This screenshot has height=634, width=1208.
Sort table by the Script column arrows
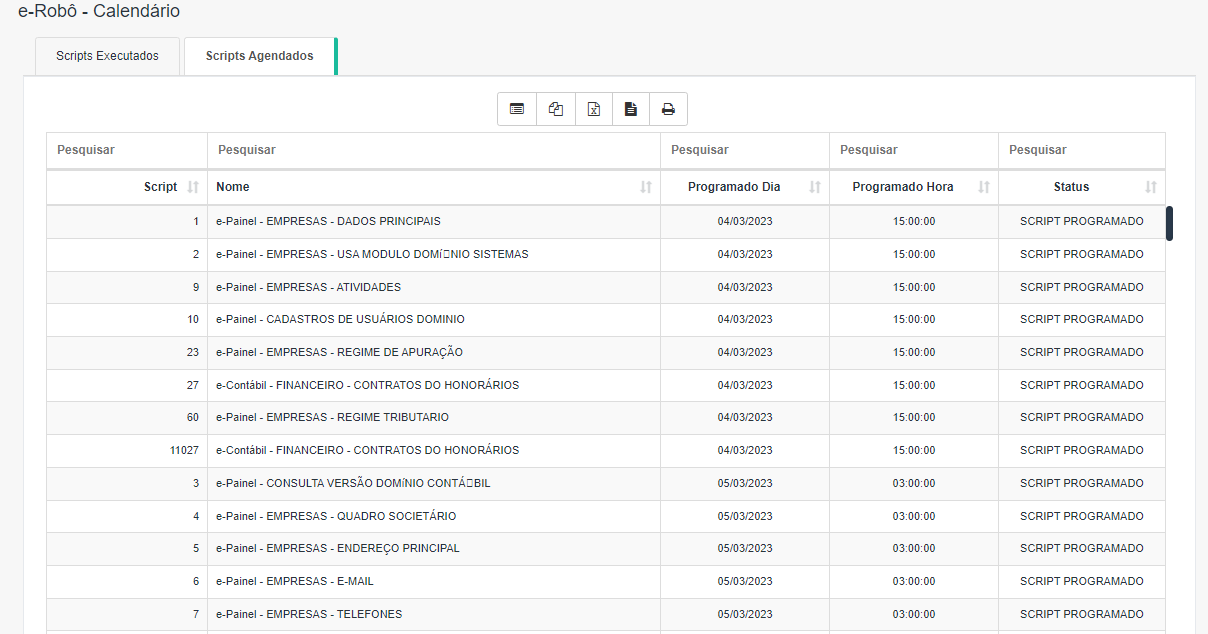(194, 187)
